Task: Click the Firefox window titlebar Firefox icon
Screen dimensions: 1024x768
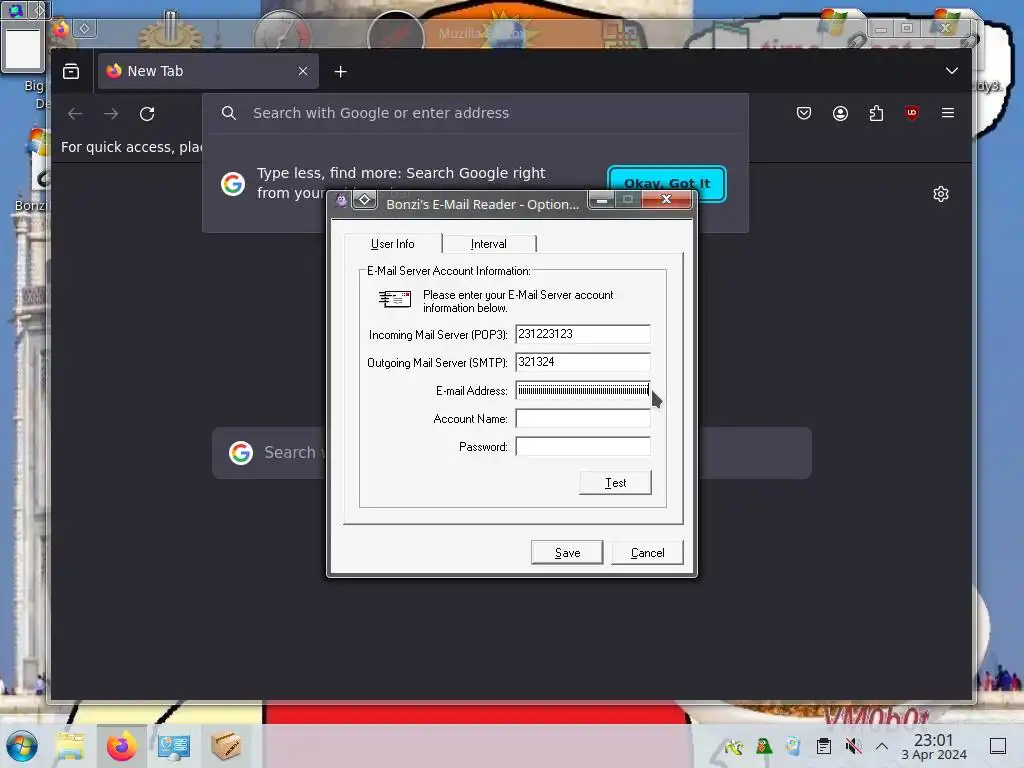Action: pos(61,29)
